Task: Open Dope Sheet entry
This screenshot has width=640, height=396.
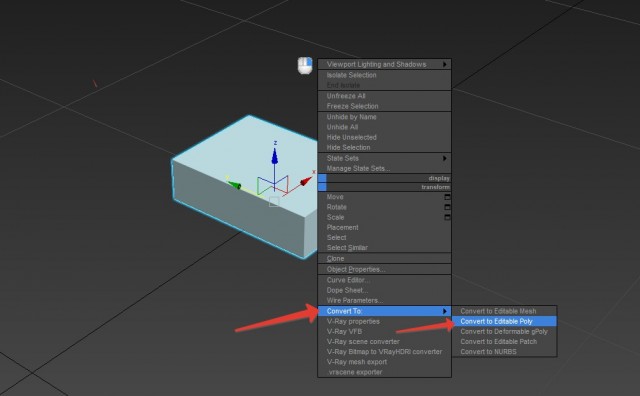Action: coord(384,290)
